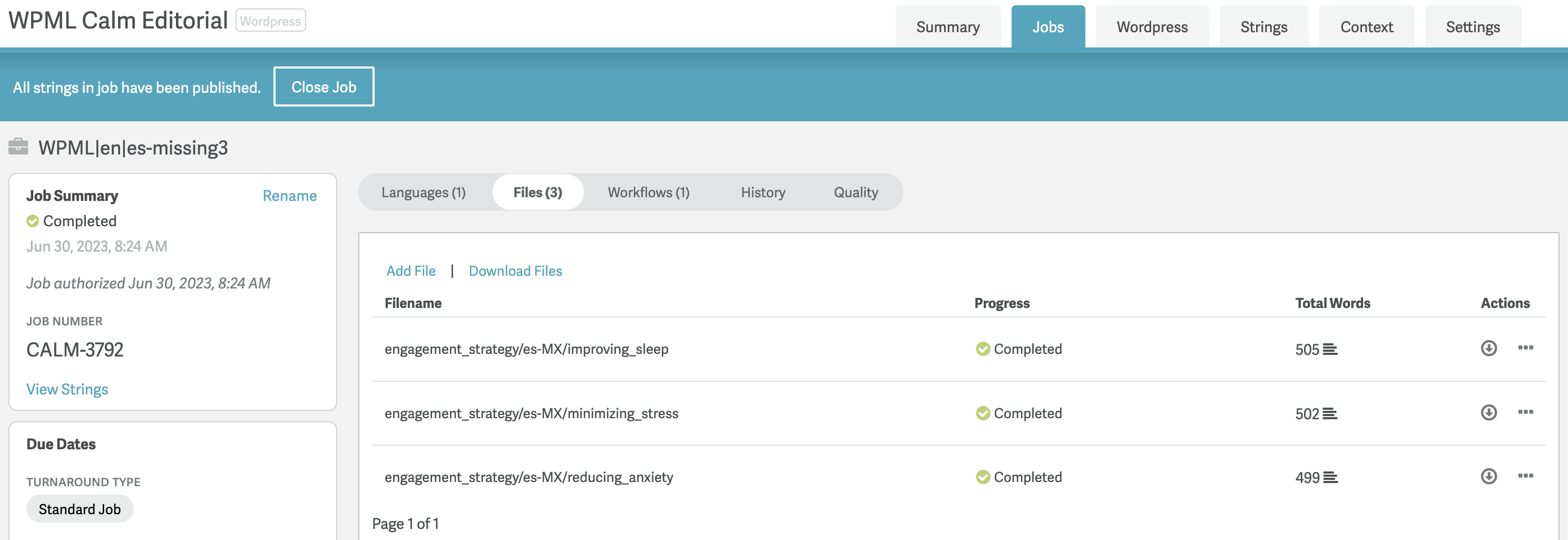Open the Settings tab
Viewport: 1568px width, 540px height.
[x=1473, y=27]
